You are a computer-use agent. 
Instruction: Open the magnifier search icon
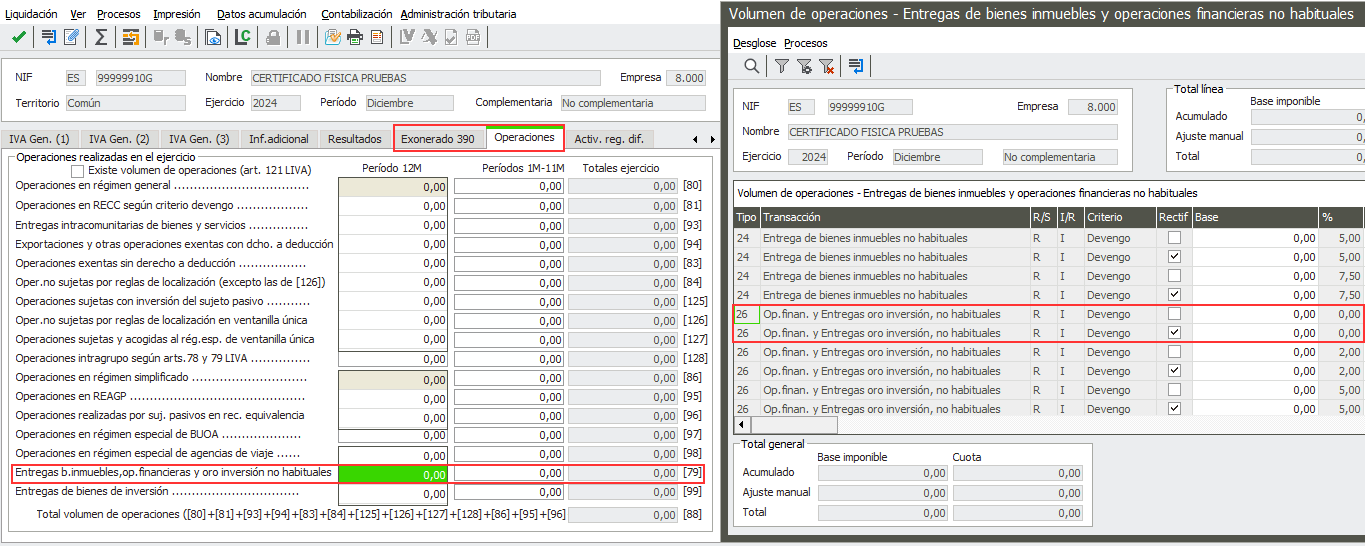click(751, 66)
